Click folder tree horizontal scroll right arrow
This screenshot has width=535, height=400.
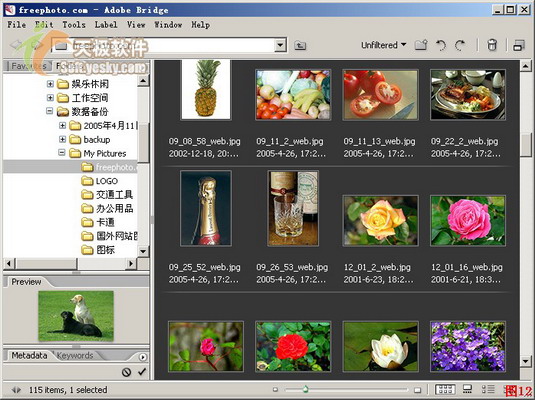[131, 263]
